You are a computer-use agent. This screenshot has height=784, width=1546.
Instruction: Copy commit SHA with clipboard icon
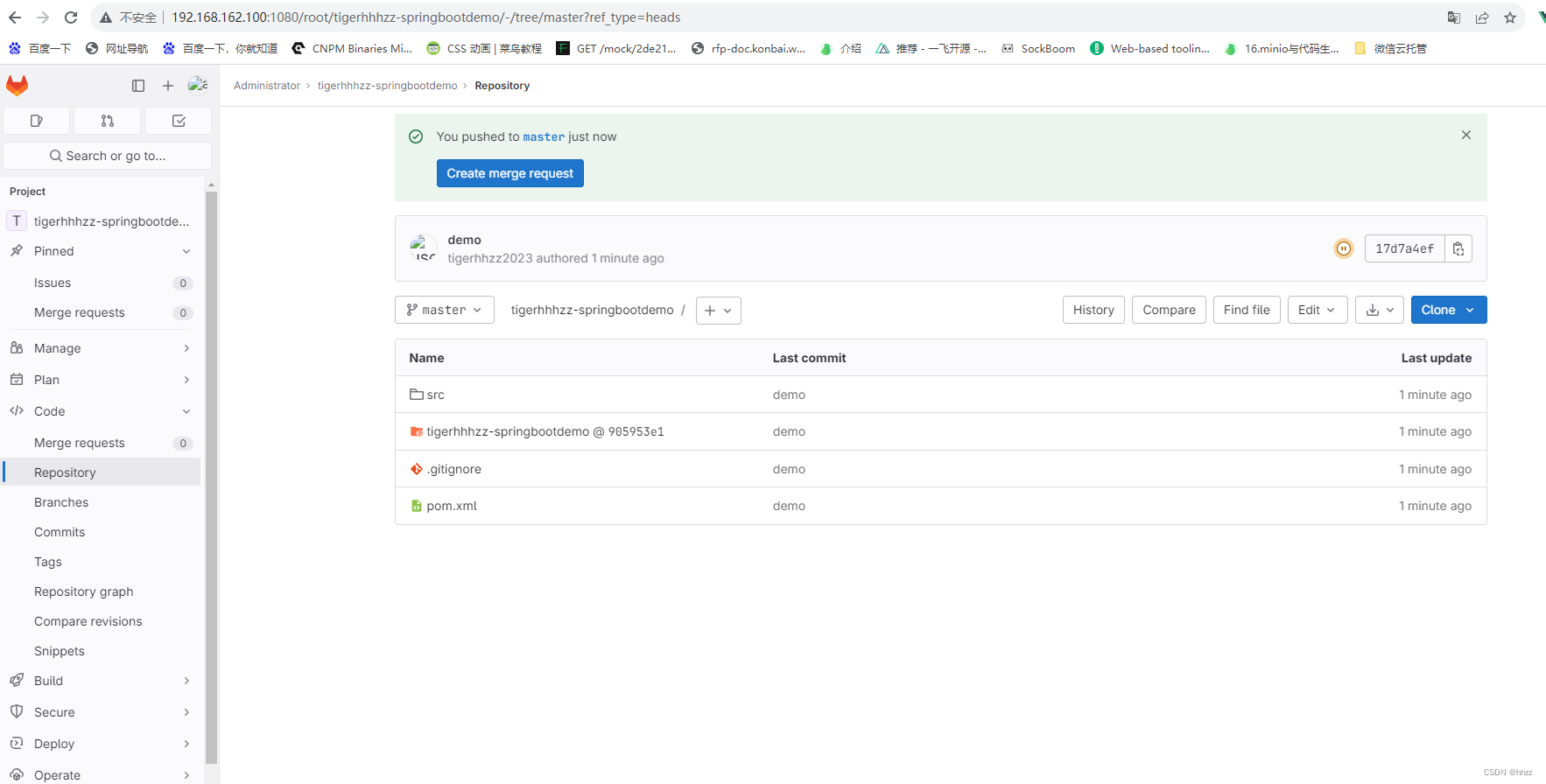point(1458,248)
